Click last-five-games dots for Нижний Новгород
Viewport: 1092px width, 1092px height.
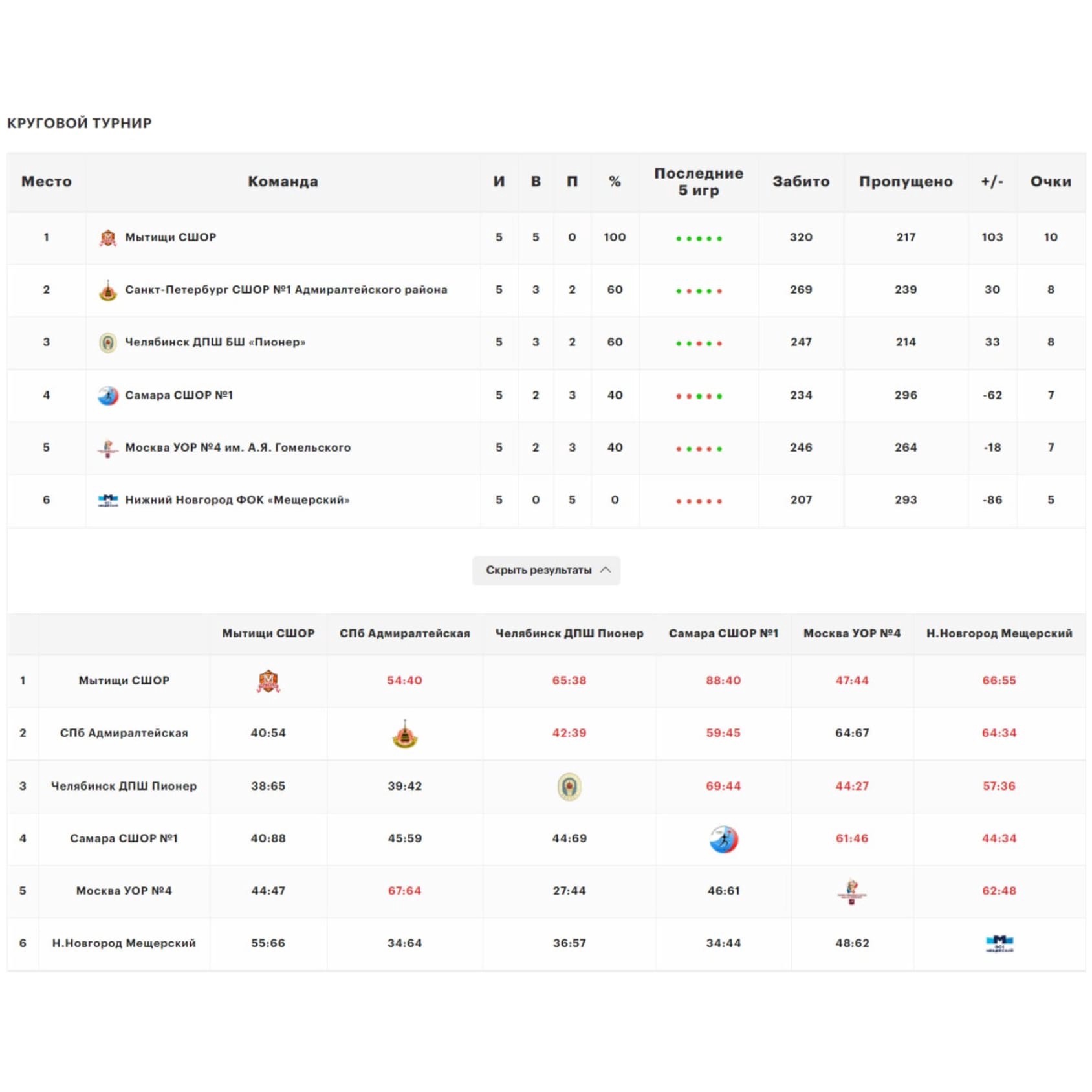(x=699, y=501)
